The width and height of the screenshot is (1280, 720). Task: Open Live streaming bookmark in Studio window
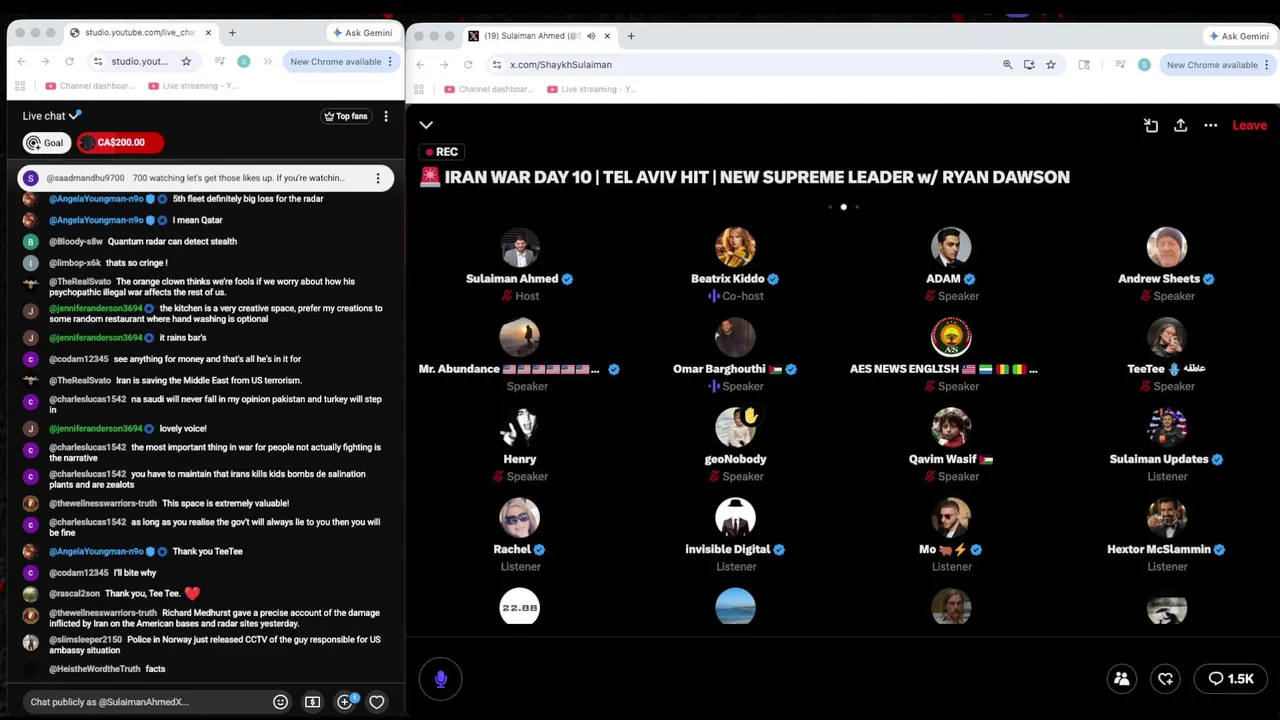coord(194,86)
